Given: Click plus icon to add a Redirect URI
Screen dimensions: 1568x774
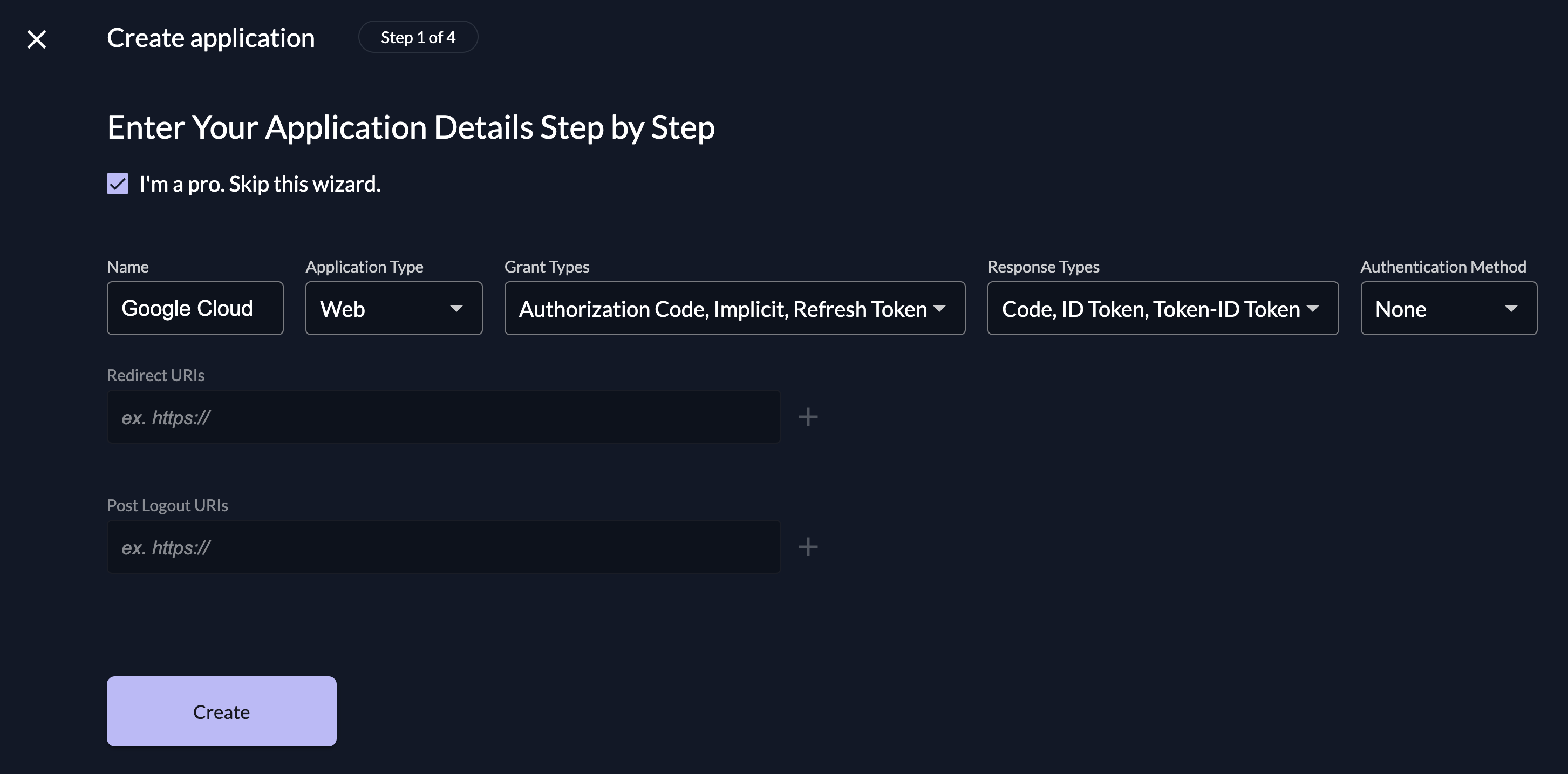Looking at the screenshot, I should (x=809, y=416).
